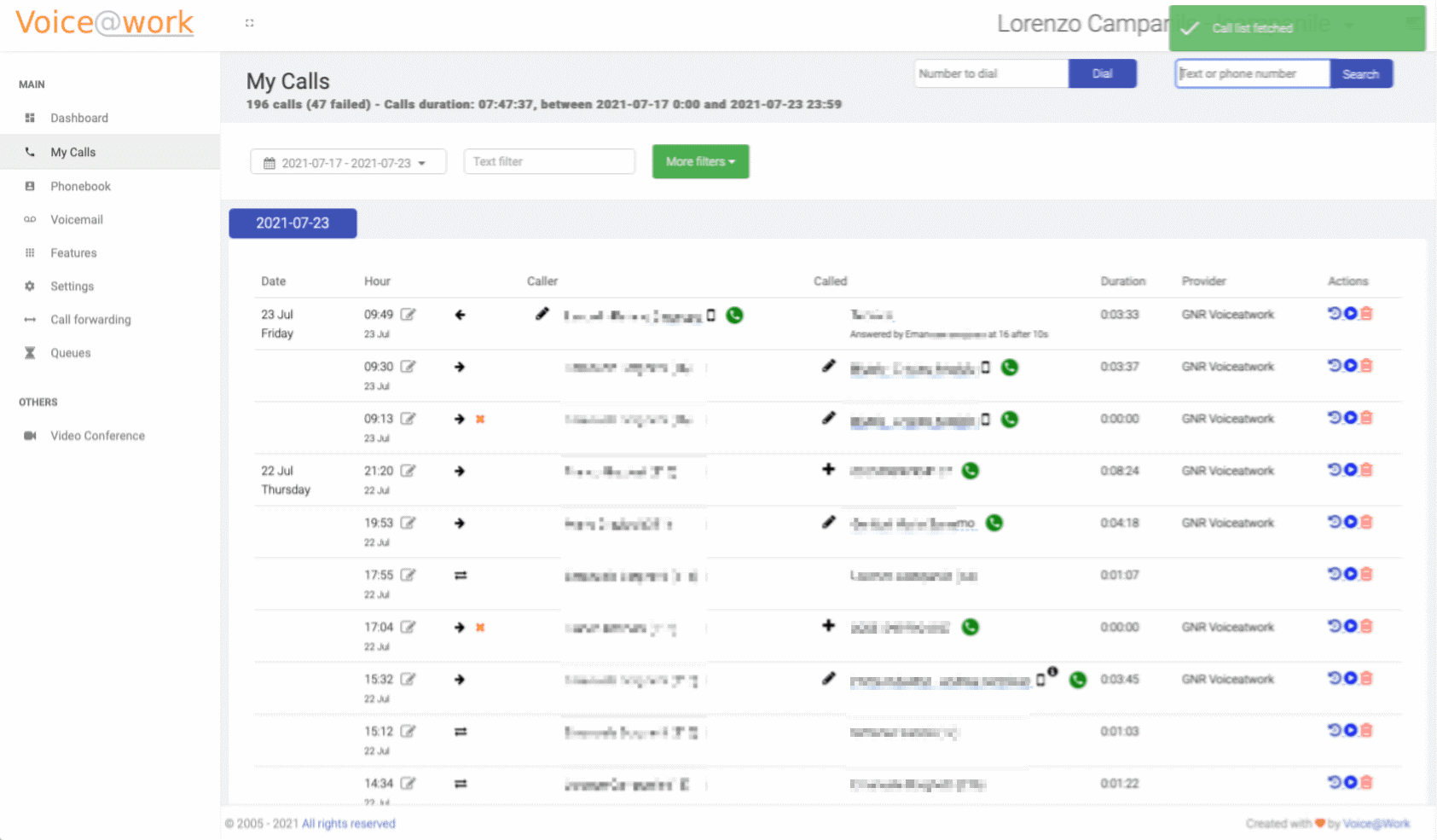
Task: Go to Voicemail section
Action: 76,219
